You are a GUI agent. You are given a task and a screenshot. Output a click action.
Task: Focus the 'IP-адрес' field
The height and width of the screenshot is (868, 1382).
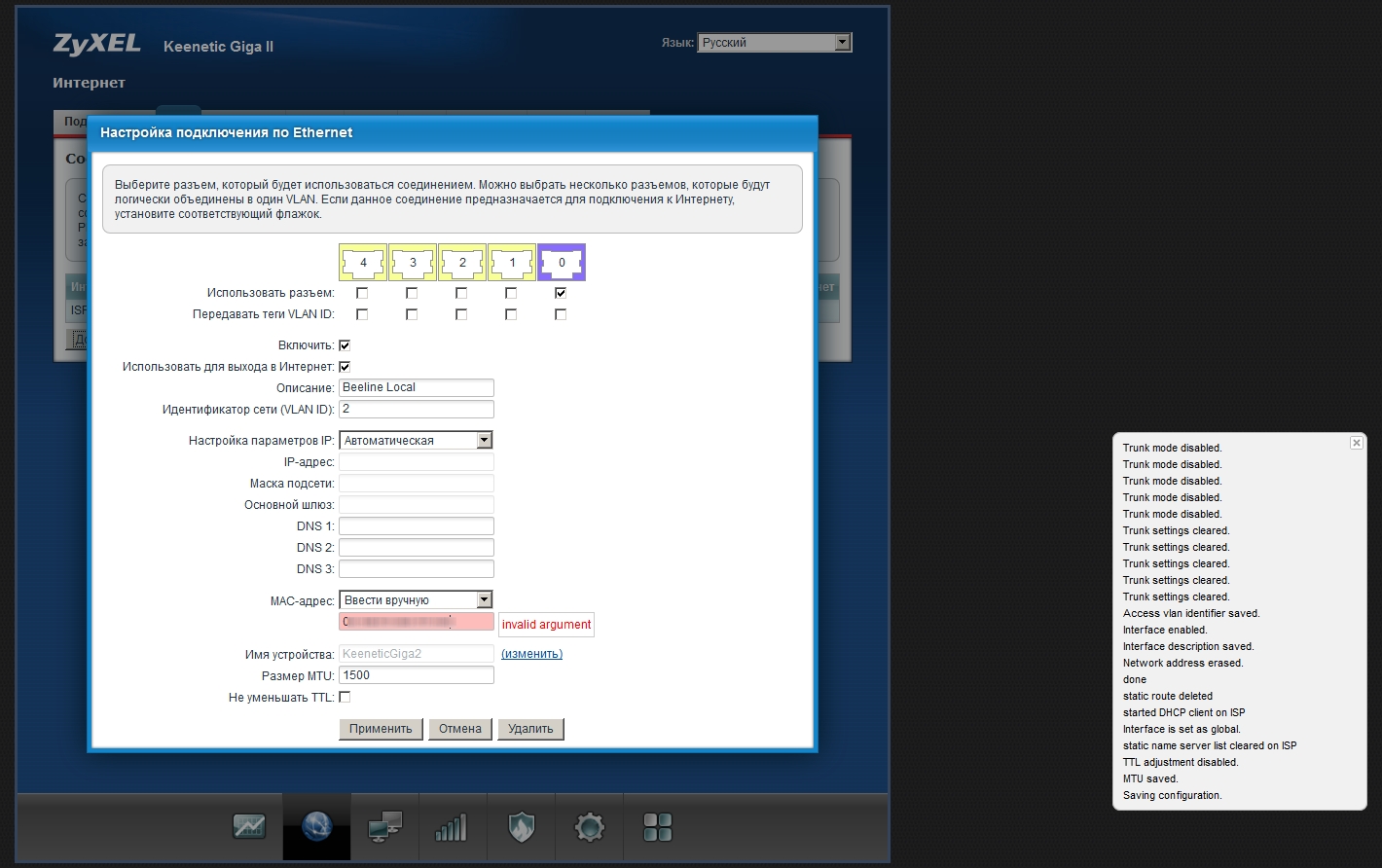417,462
